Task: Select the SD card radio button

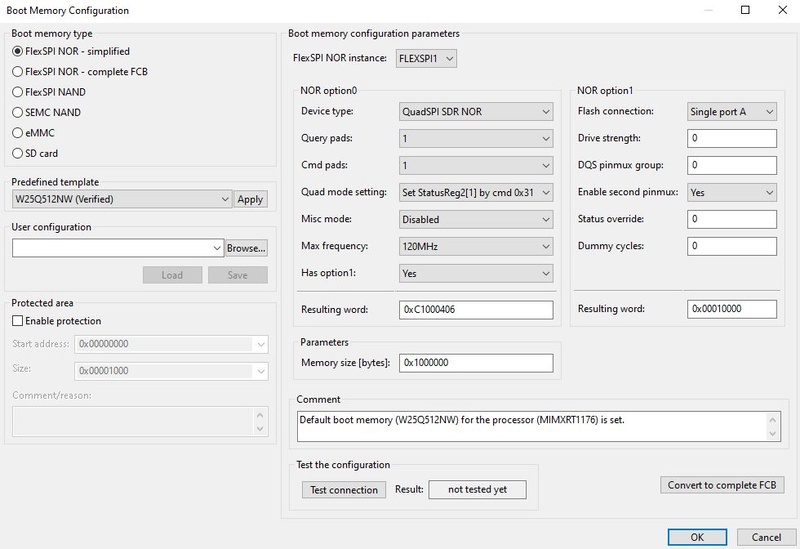Action: (17, 153)
